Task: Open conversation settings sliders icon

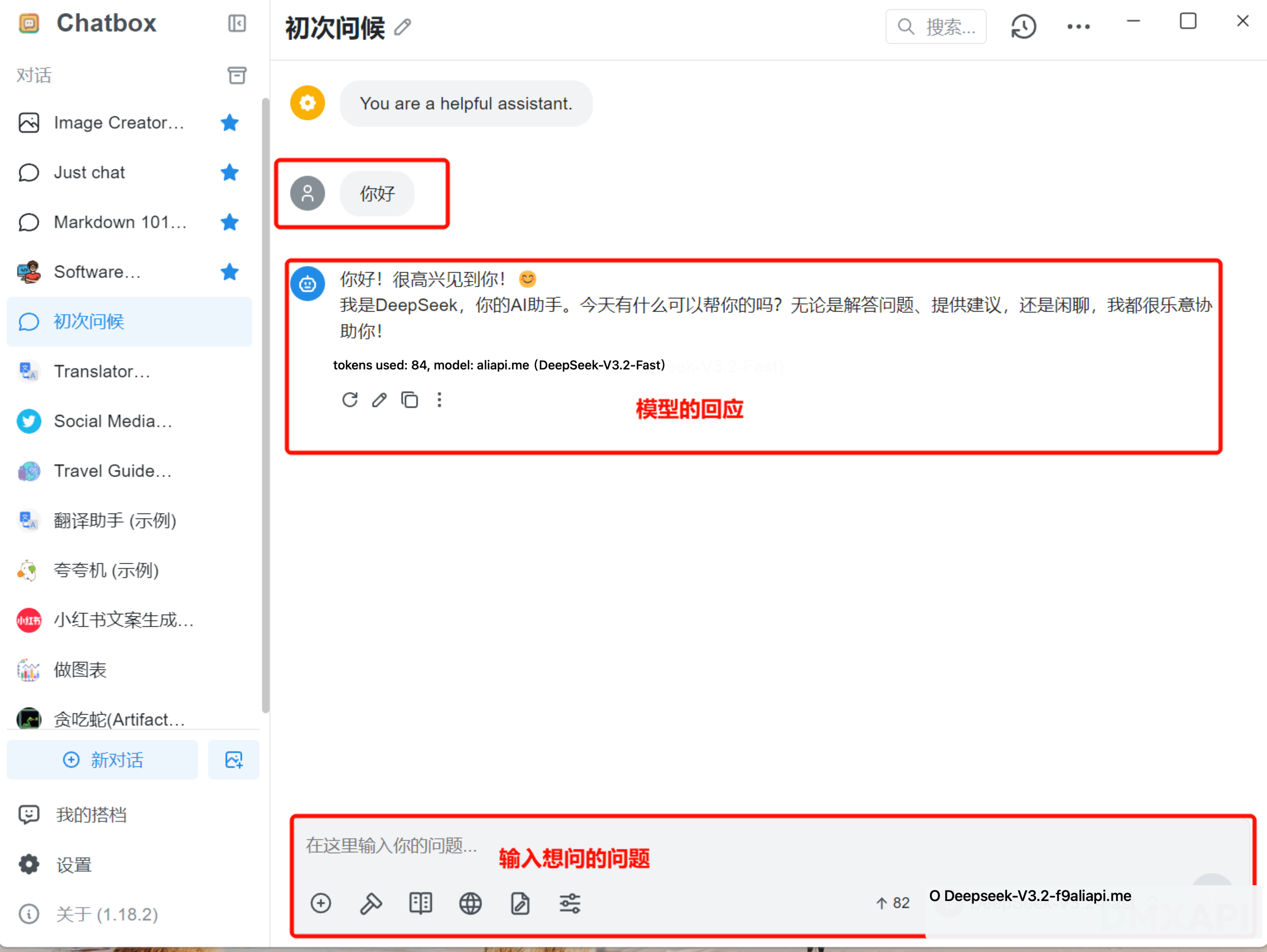Action: pos(570,903)
